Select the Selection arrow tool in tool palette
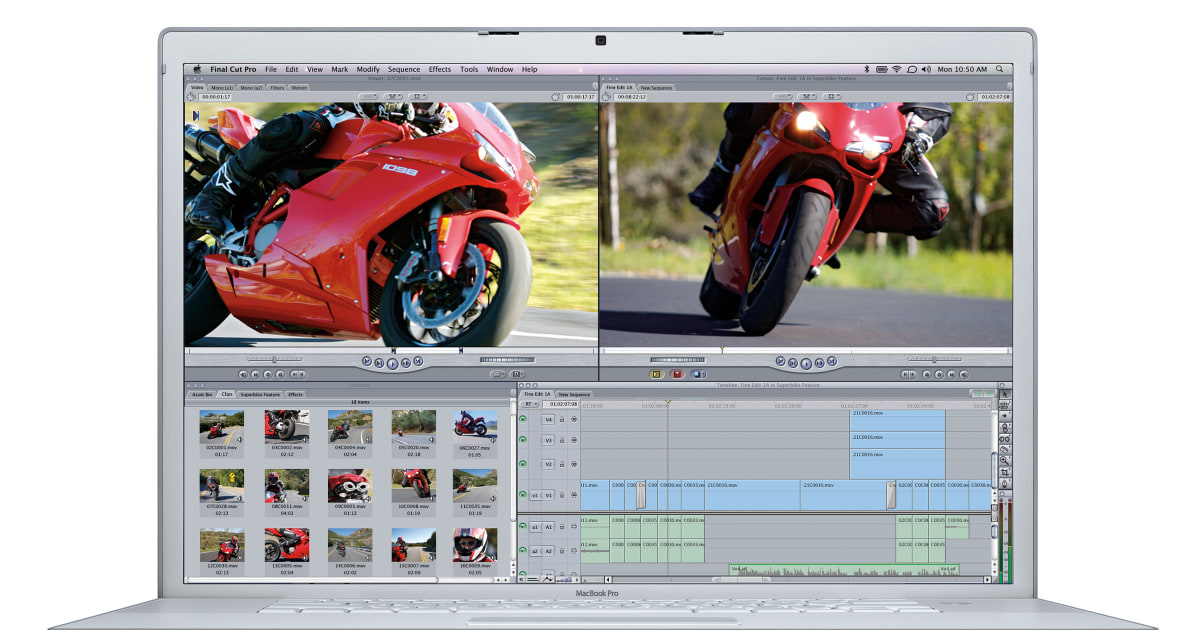1200x630 pixels. pos(1005,394)
